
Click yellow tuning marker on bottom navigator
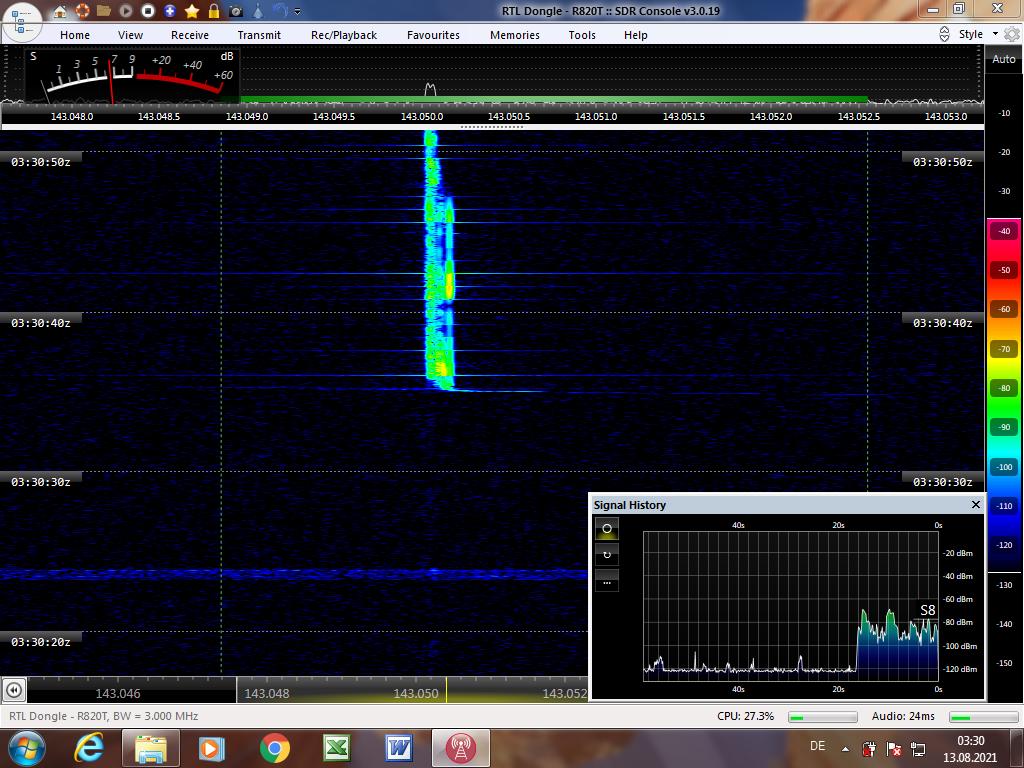(446, 690)
